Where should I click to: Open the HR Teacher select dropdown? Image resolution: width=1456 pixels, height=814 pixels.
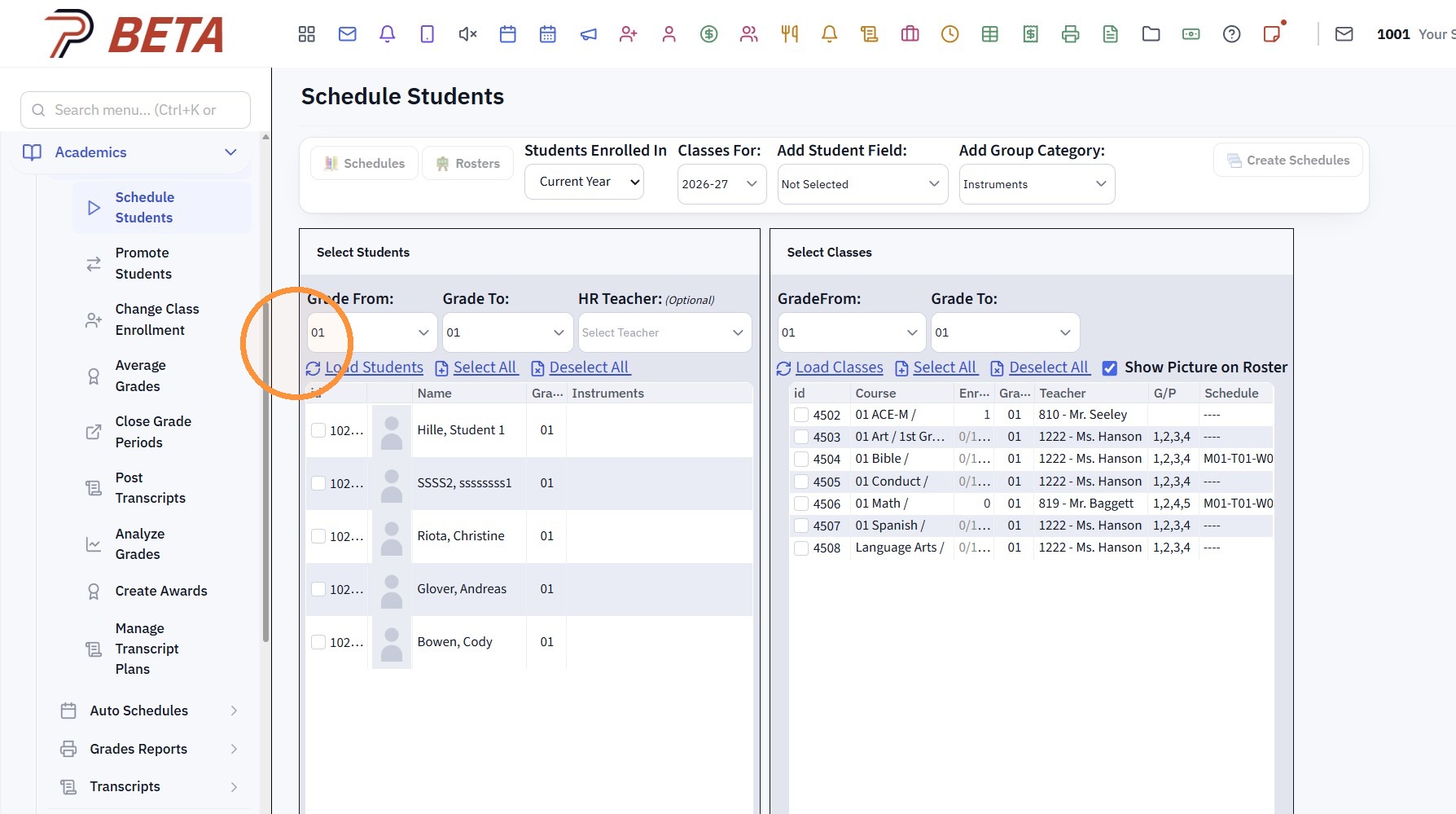tap(664, 332)
